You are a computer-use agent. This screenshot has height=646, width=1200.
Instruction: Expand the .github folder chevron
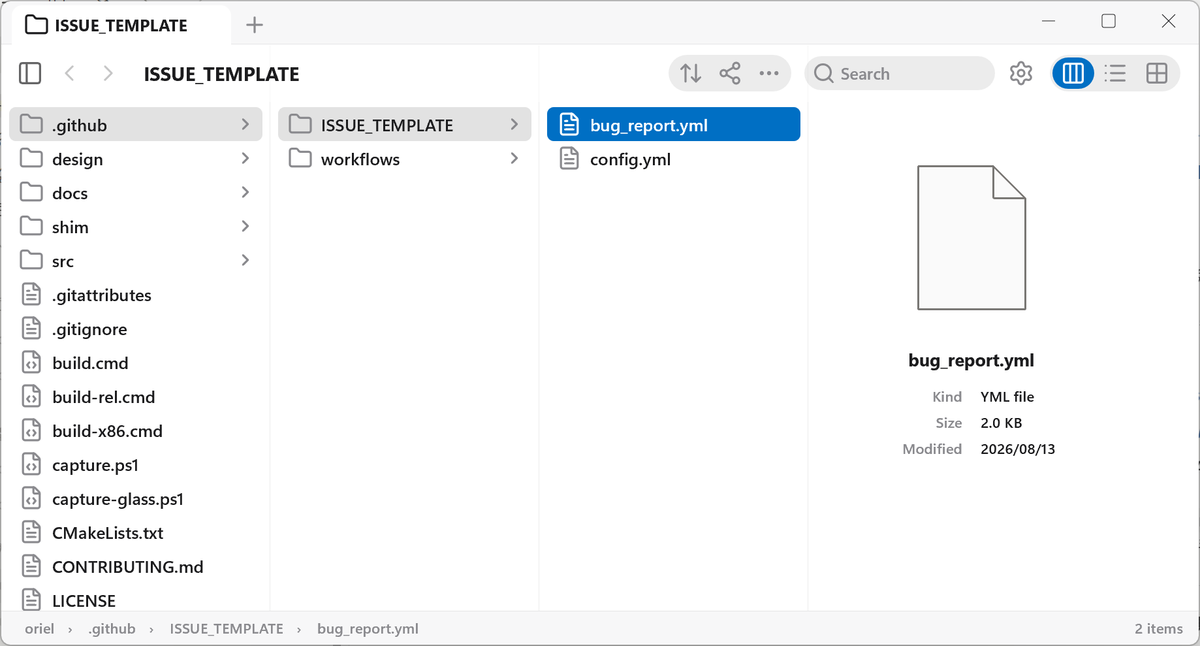click(x=246, y=125)
